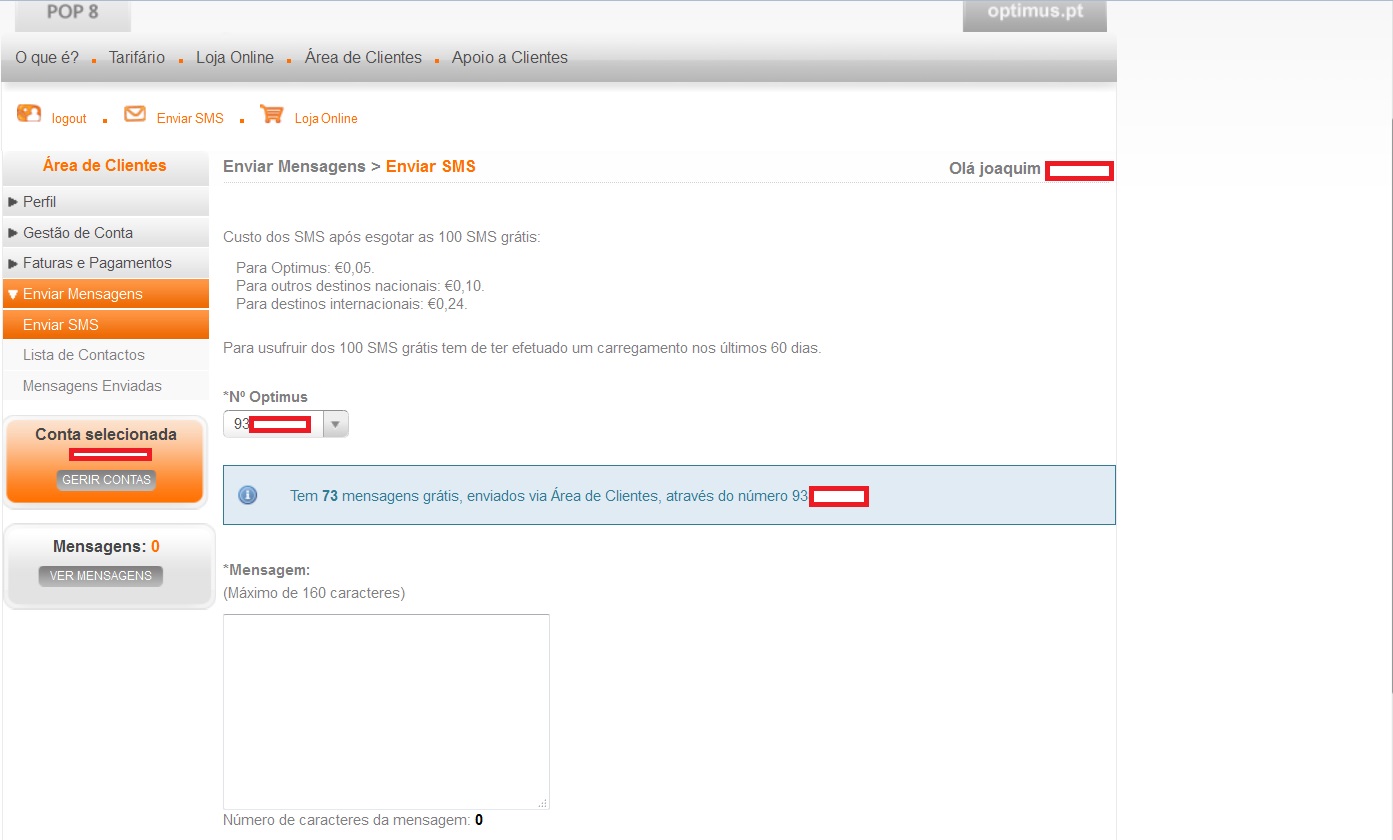This screenshot has width=1393, height=840.
Task: Click the logout link
Action: point(69,119)
